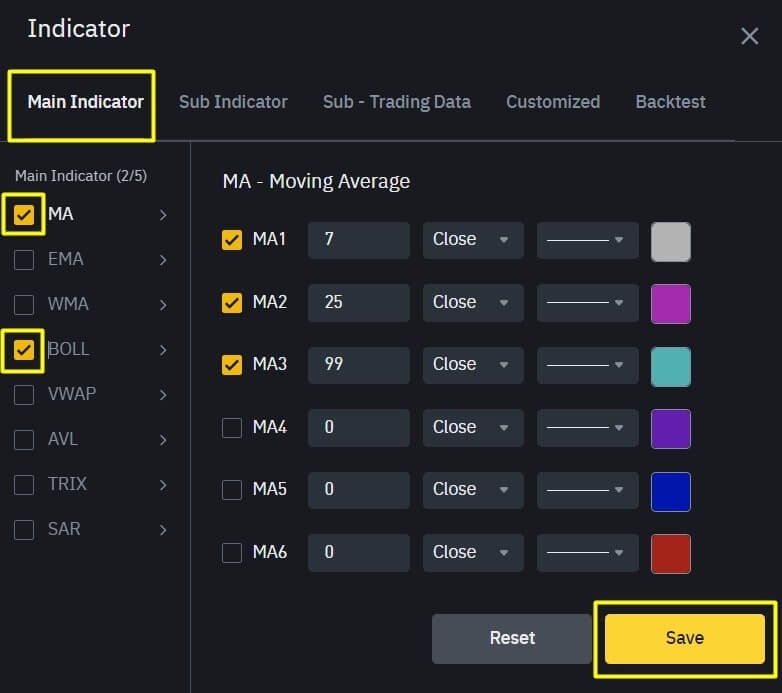Enable the VWAP indicator checkbox
This screenshot has height=693, width=782.
(x=23, y=395)
